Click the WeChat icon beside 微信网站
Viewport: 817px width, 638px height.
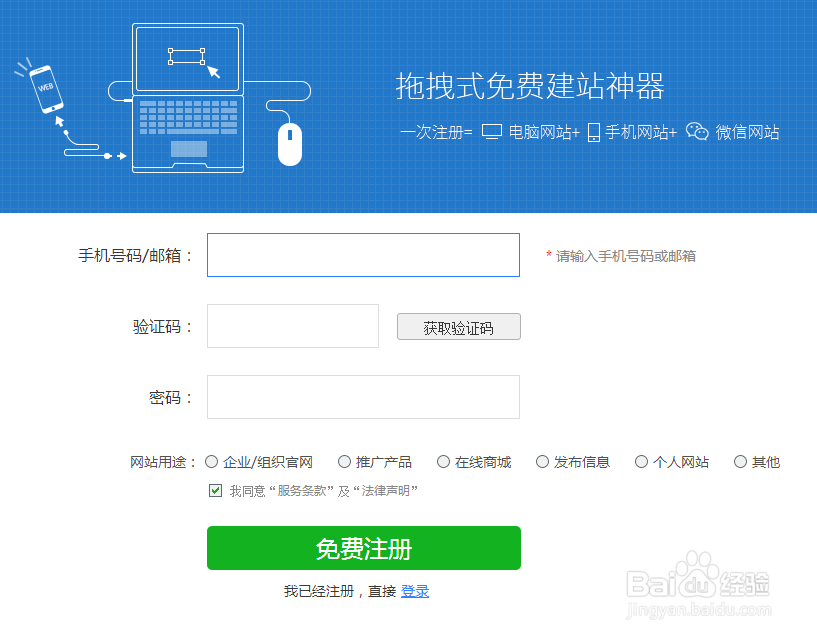click(697, 131)
